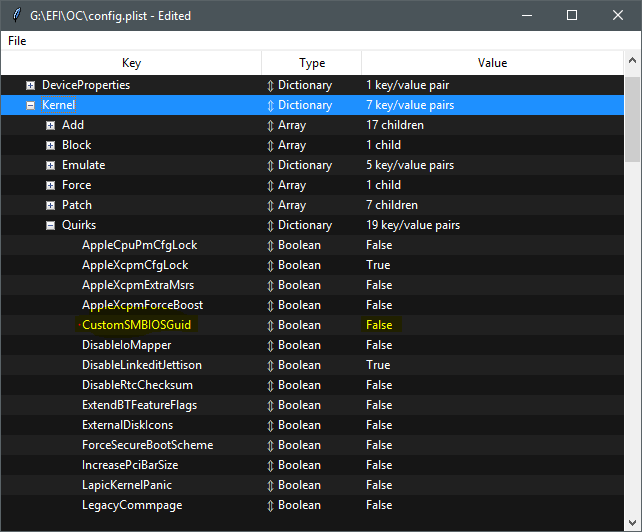Click the Key column header
The width and height of the screenshot is (642, 532).
131,63
